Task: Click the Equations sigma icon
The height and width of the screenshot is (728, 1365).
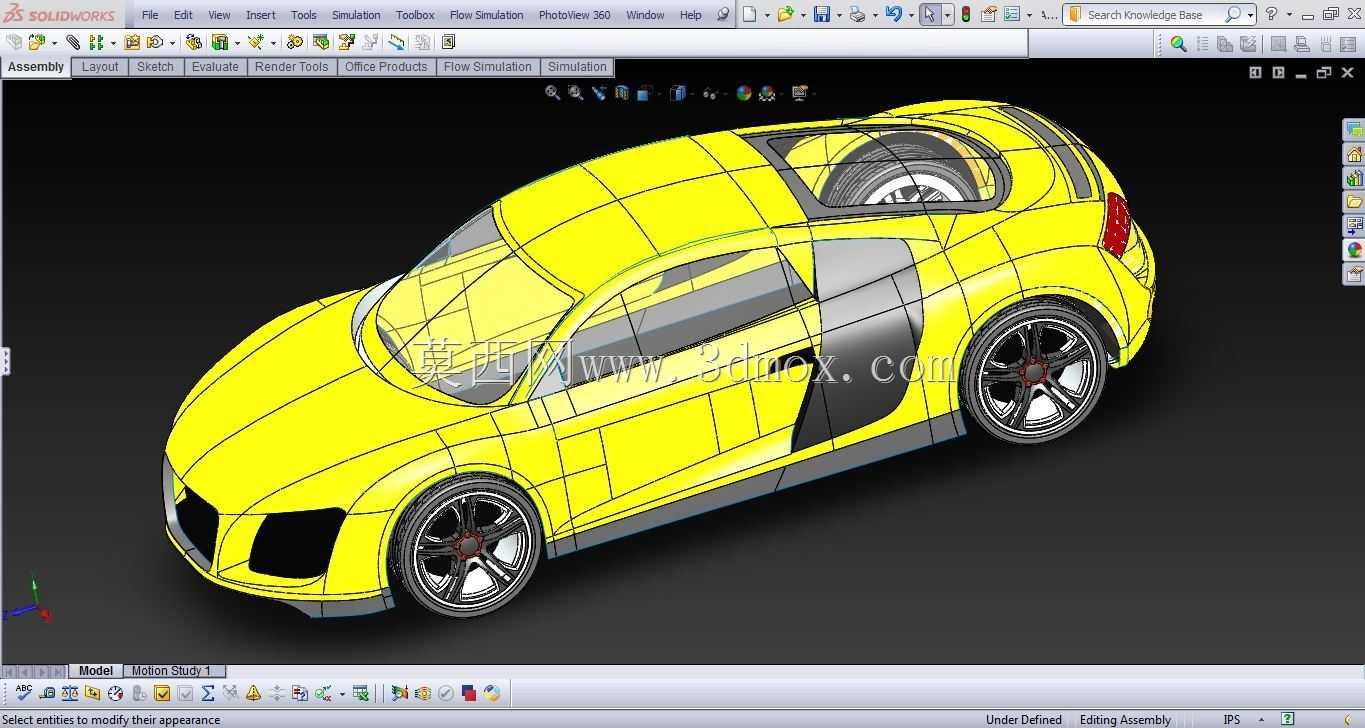Action: pos(208,692)
